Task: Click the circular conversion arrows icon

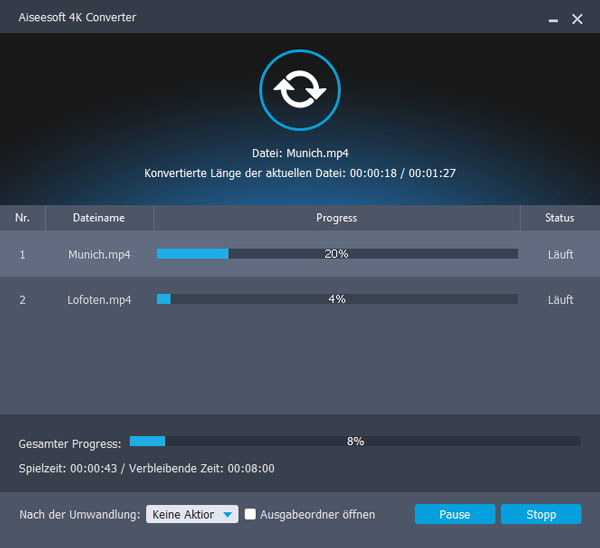Action: coord(298,90)
